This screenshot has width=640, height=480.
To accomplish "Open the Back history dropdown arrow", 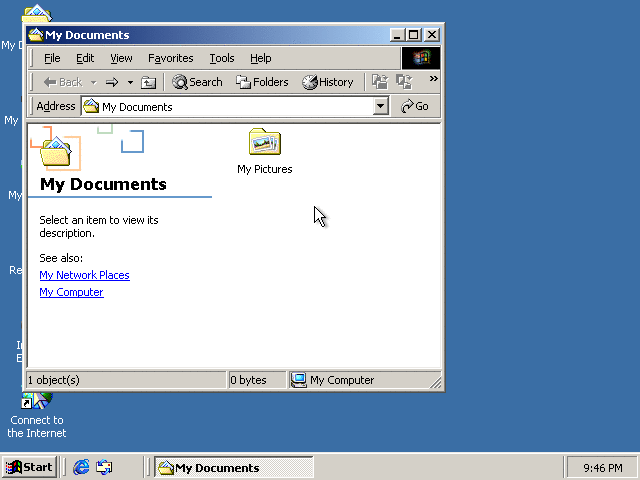I will [x=93, y=82].
